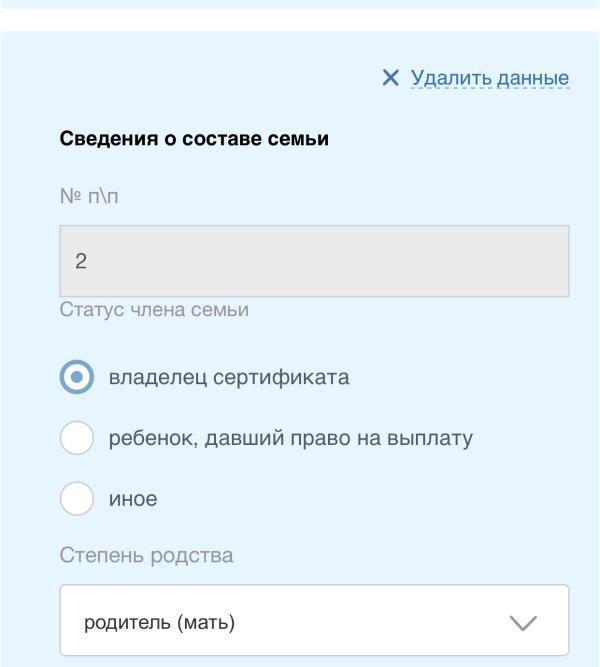
Task: Click the ребенок, давший право на выплату label
Action: point(290,438)
